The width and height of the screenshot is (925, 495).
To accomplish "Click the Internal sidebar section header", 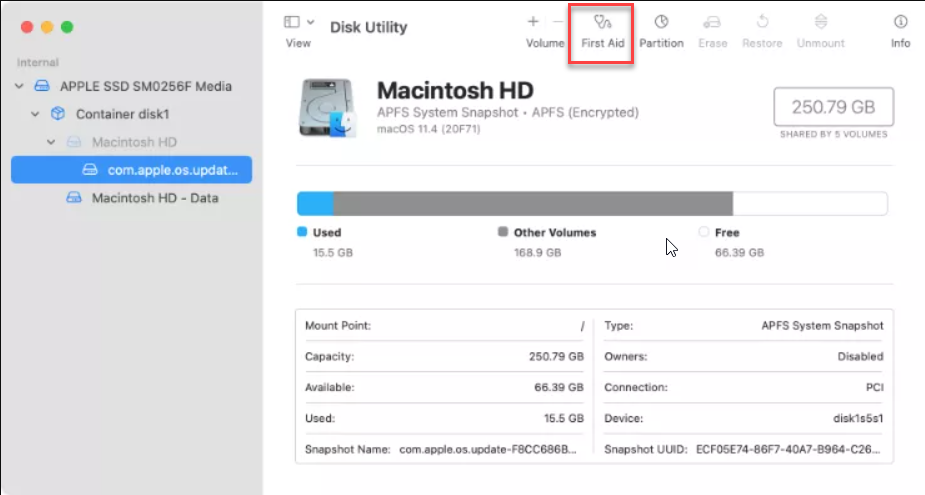I will (x=38, y=63).
